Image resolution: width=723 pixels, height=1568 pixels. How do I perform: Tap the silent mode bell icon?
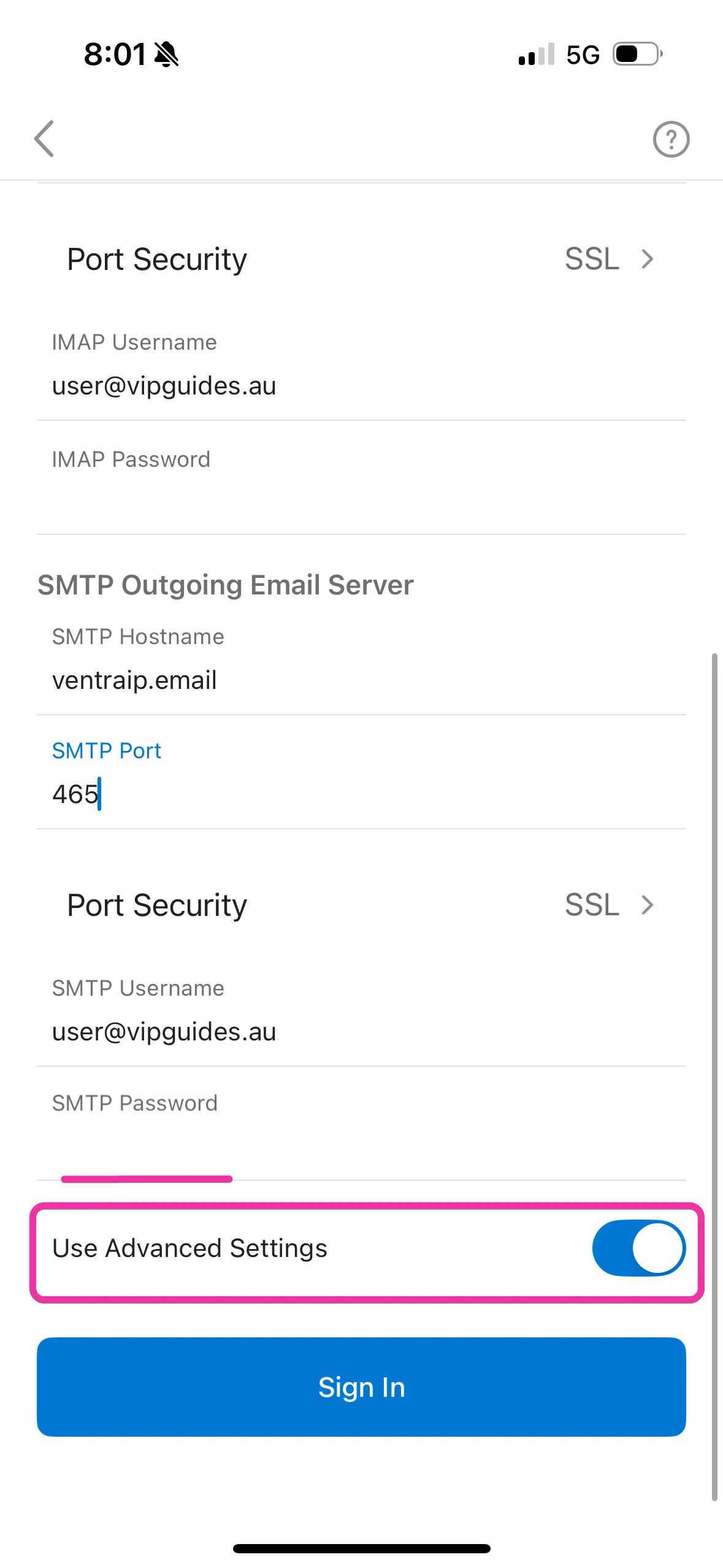[x=166, y=54]
